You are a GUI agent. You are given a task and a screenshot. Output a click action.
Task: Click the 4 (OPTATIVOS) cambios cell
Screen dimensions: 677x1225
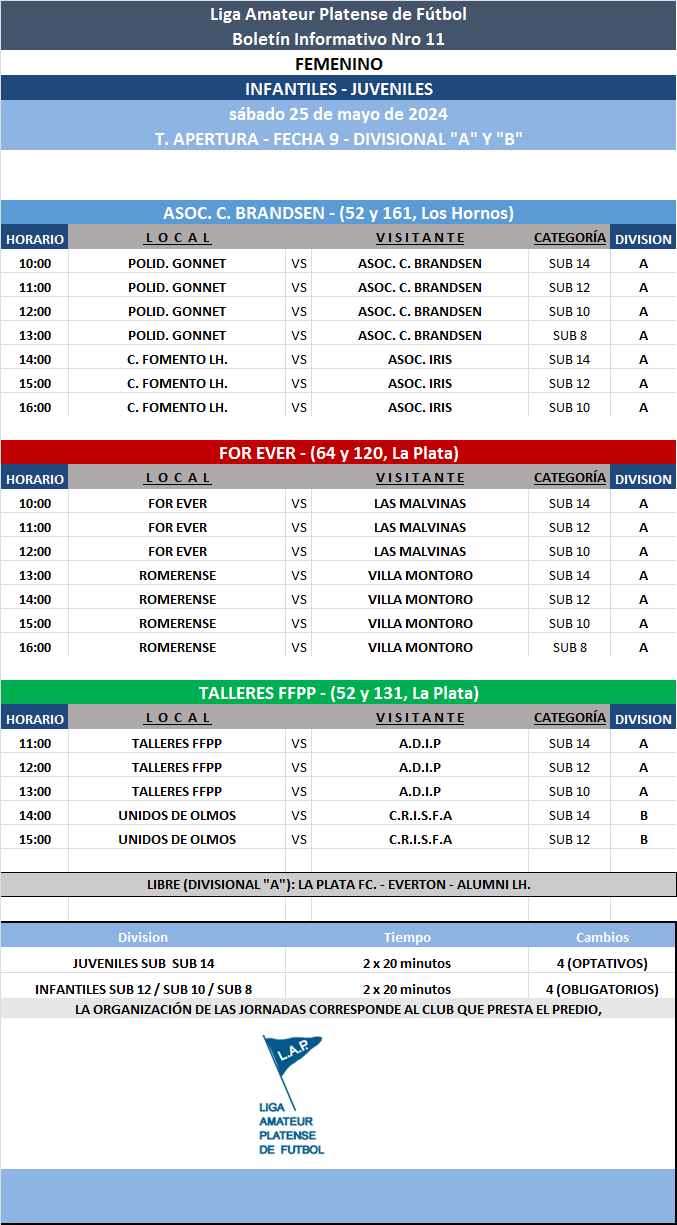(x=602, y=963)
